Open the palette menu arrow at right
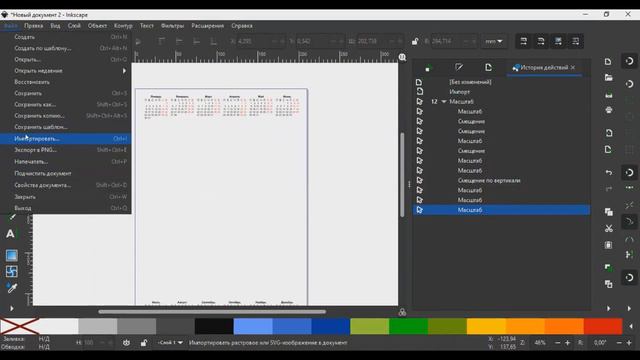The width and height of the screenshot is (640, 360). [631, 326]
